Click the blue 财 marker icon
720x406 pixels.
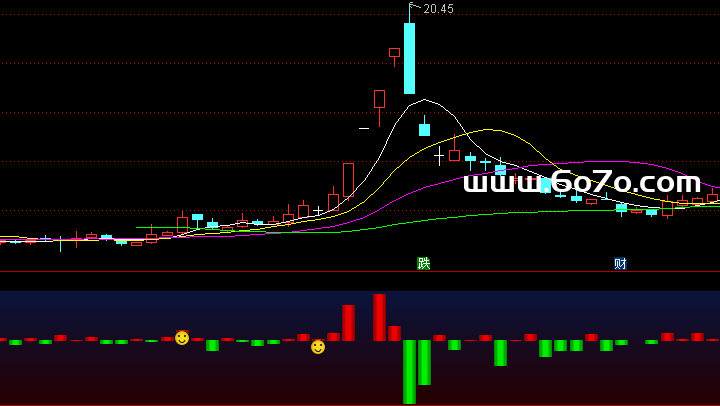(620, 263)
